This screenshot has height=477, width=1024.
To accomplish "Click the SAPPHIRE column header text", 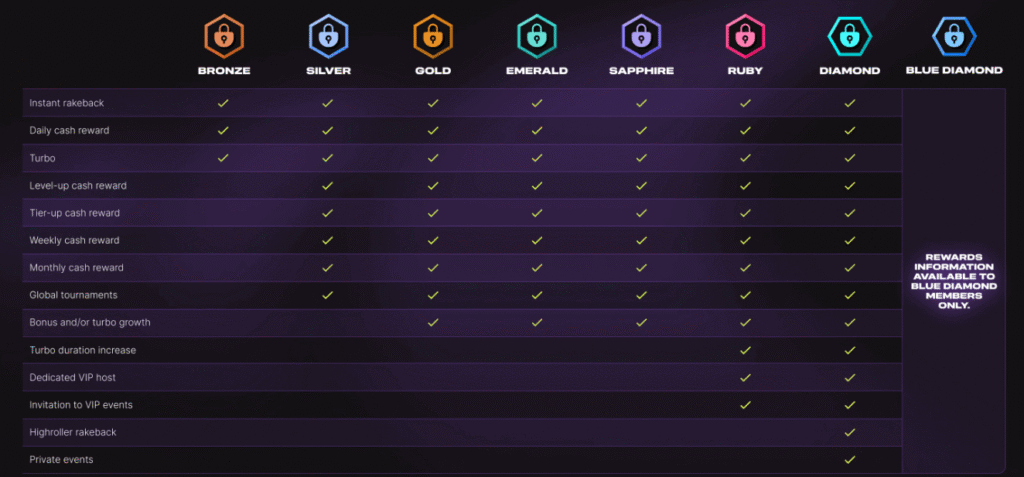I will pos(641,71).
